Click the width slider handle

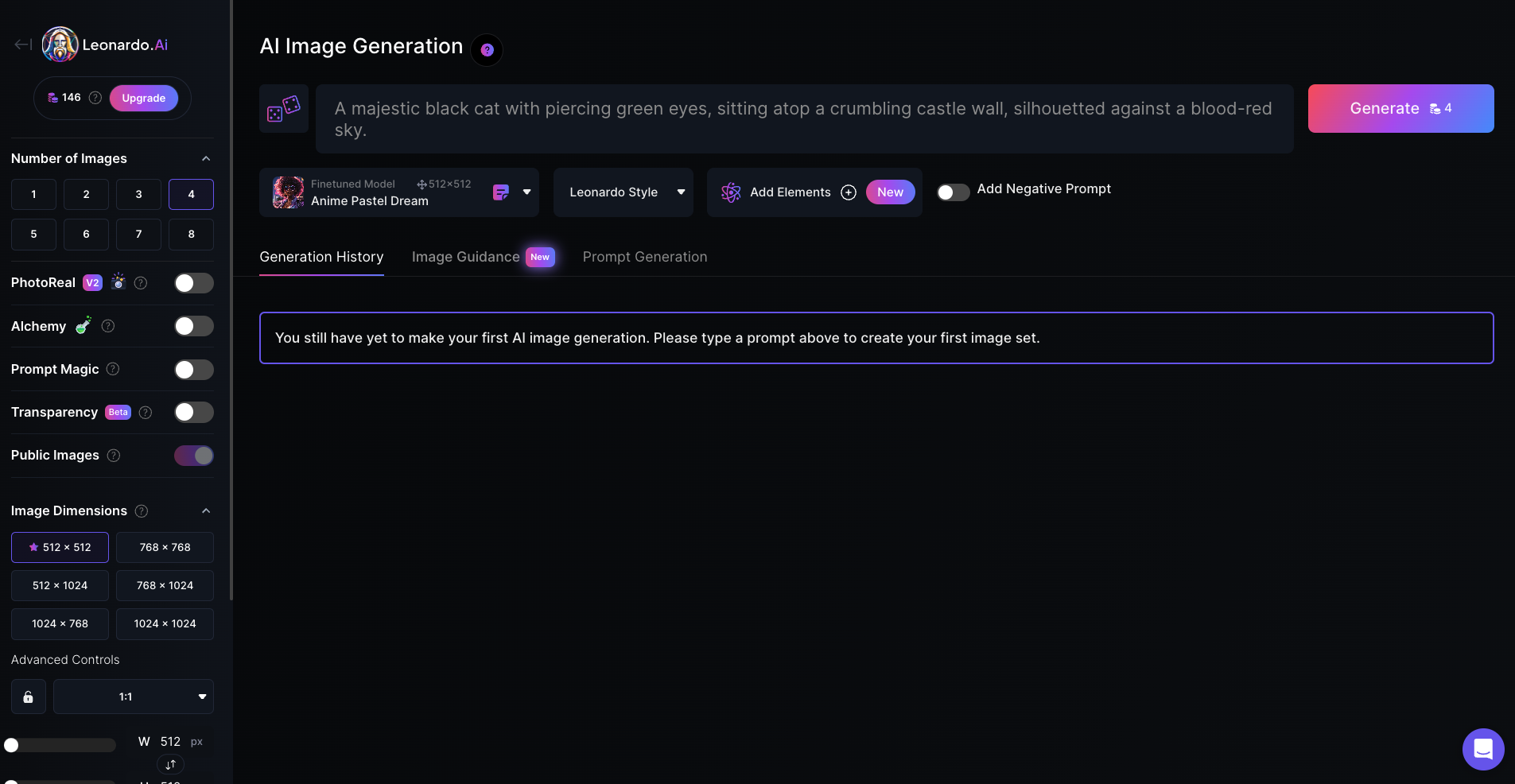tap(11, 745)
